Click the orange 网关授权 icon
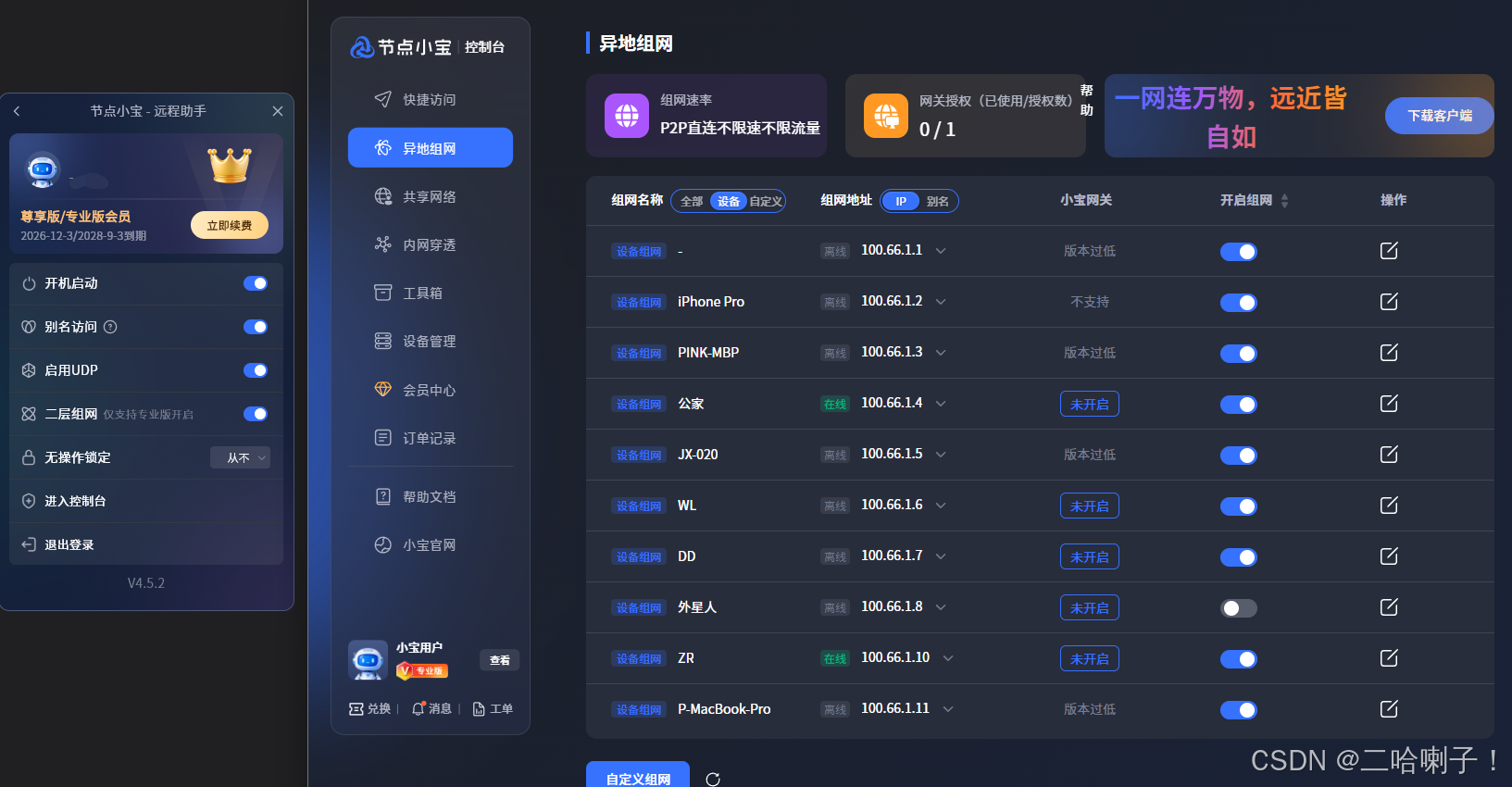Screen dimensions: 1512x787 pos(886,116)
